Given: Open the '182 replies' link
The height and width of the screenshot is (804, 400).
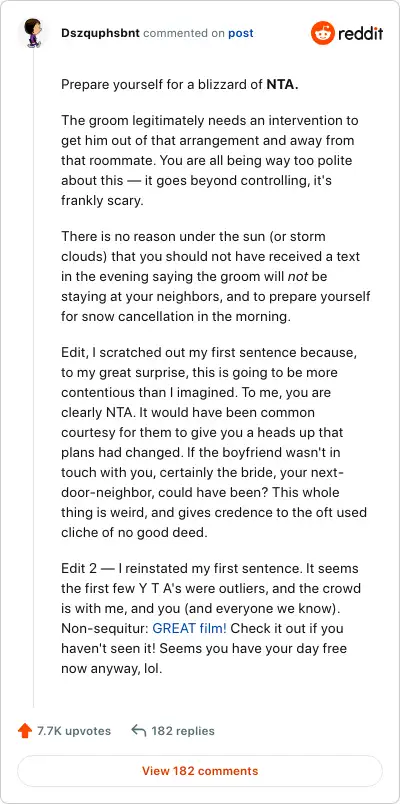Looking at the screenshot, I should click(183, 731).
